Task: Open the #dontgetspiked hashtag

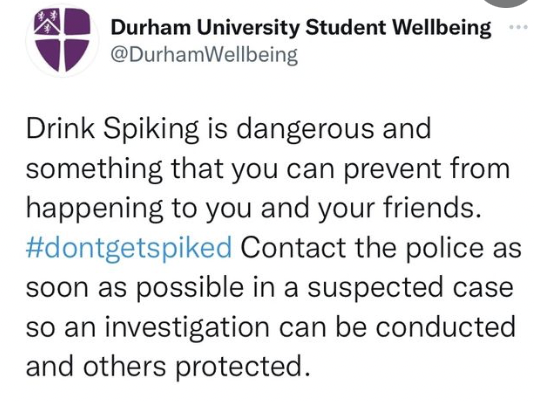Action: 129,248
